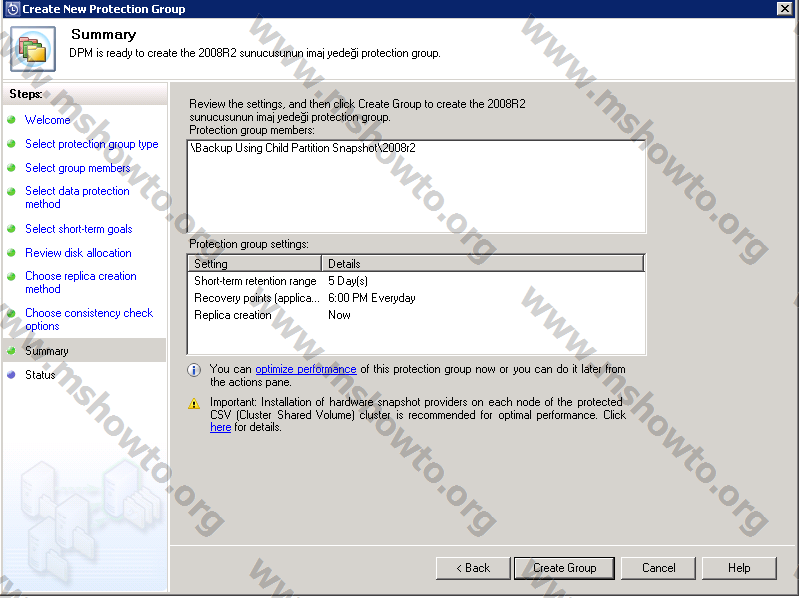Screen dimensions: 799x598
Task: Close the Create New Protection Group window
Action: (785, 8)
